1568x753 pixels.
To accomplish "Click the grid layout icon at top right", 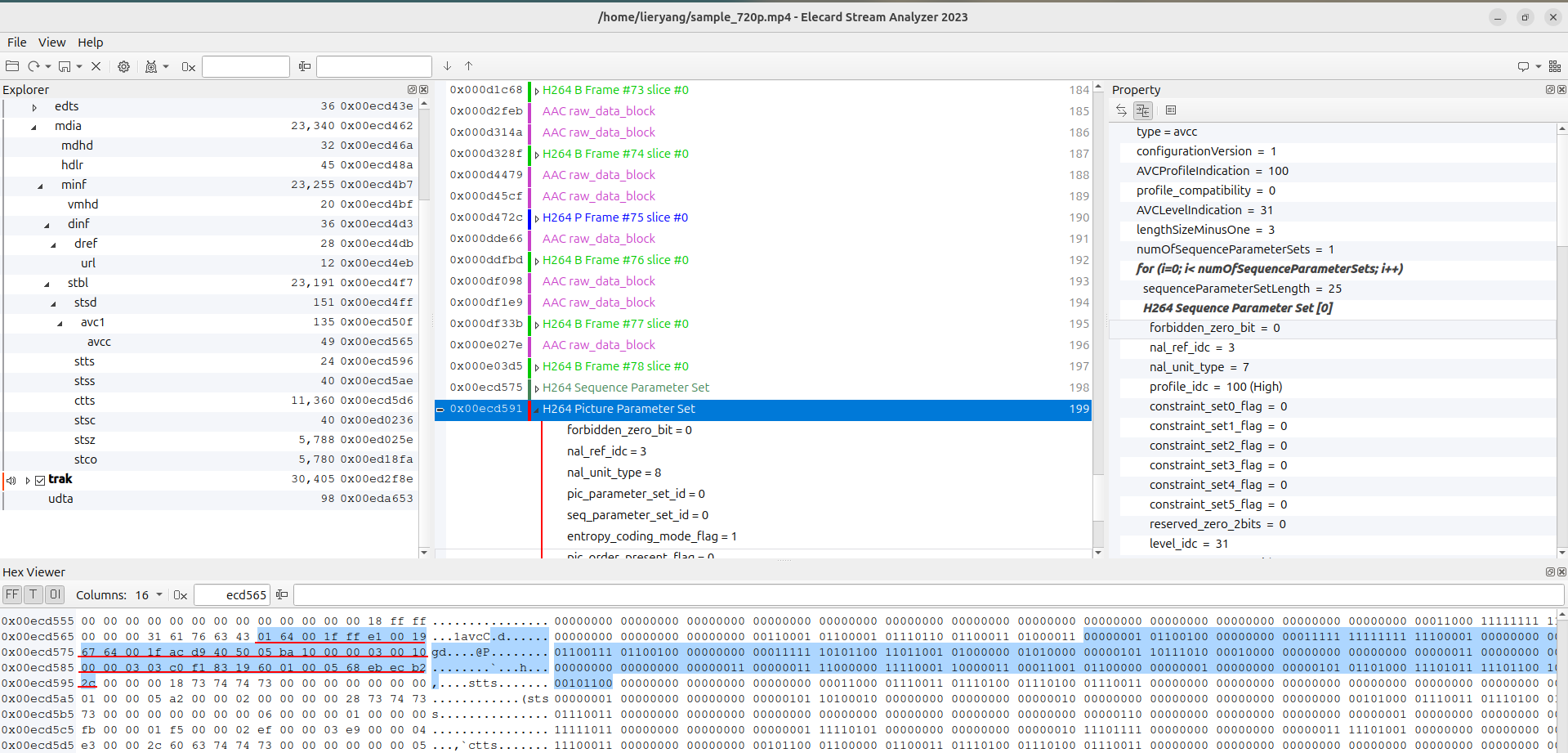I will (1554, 66).
